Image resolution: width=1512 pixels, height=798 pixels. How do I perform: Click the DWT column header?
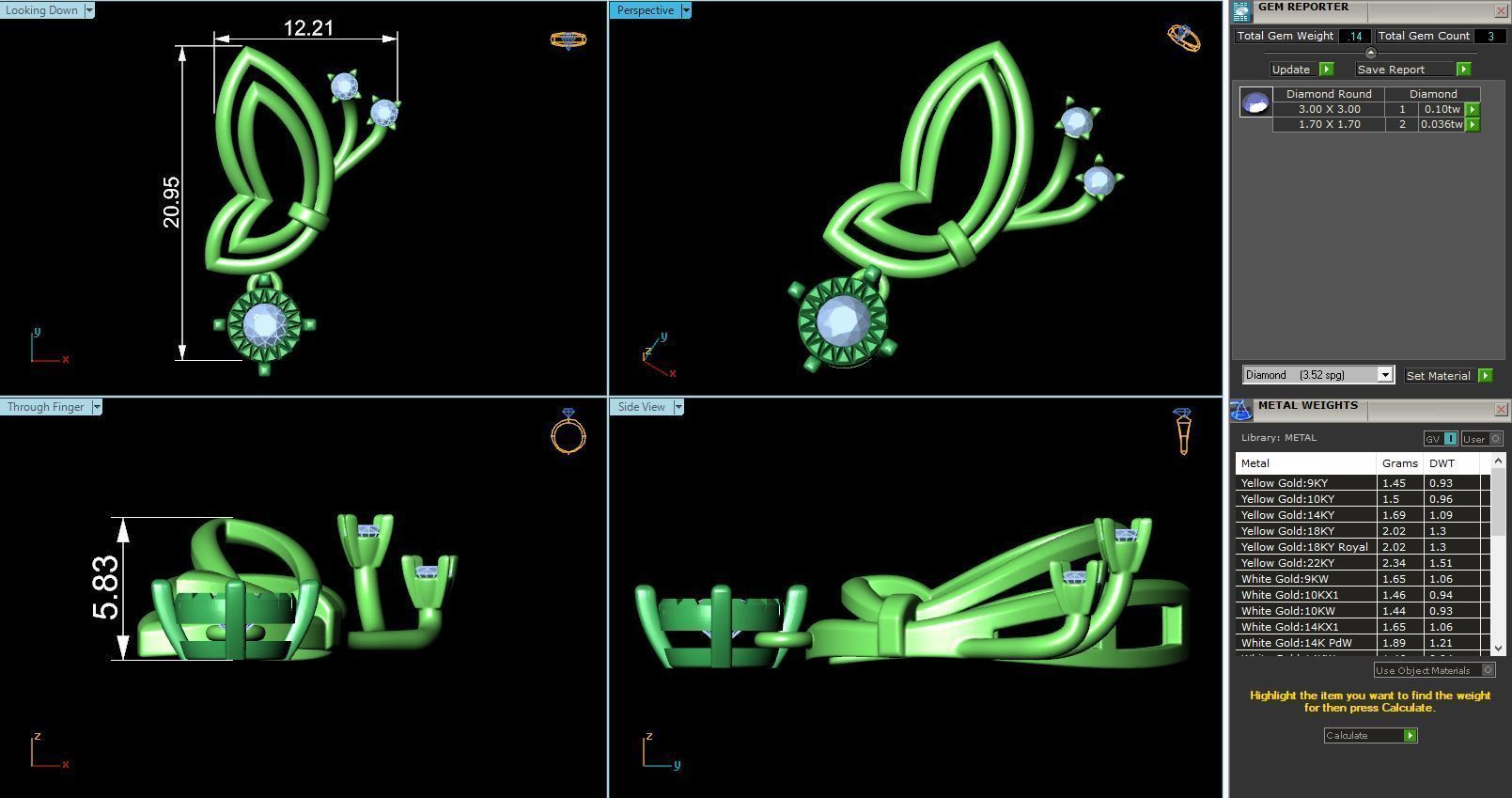click(x=1452, y=463)
